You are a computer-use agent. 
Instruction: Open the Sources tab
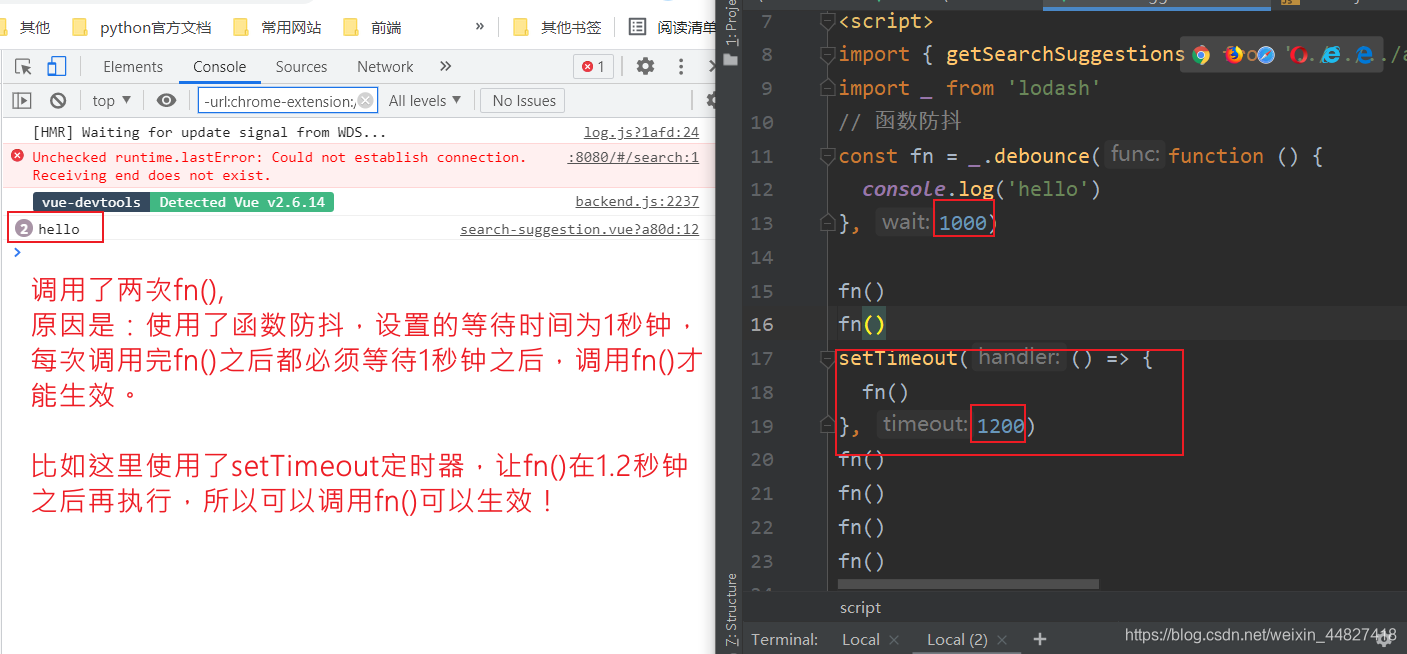301,67
